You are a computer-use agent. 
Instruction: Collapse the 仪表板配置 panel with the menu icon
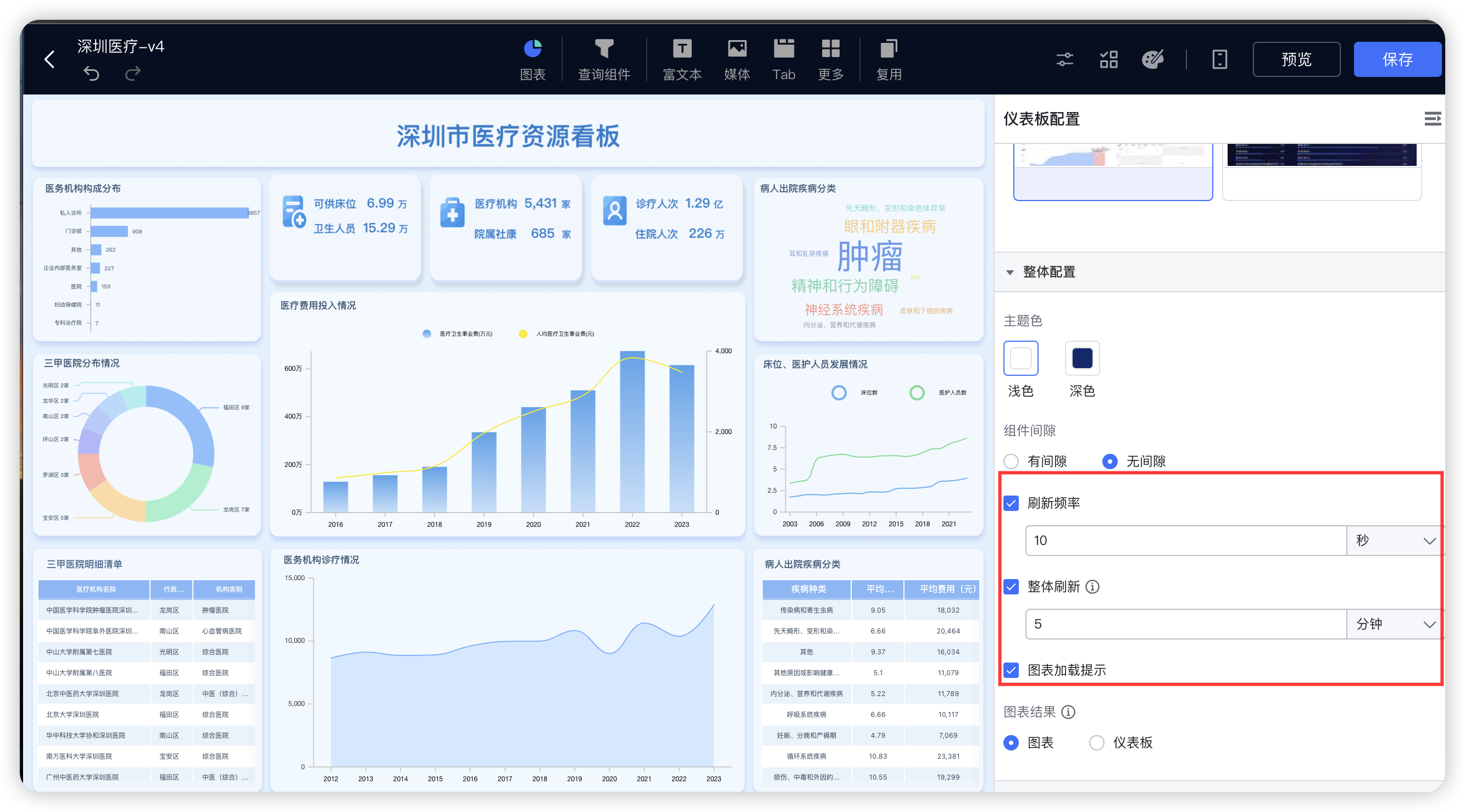coord(1432,119)
